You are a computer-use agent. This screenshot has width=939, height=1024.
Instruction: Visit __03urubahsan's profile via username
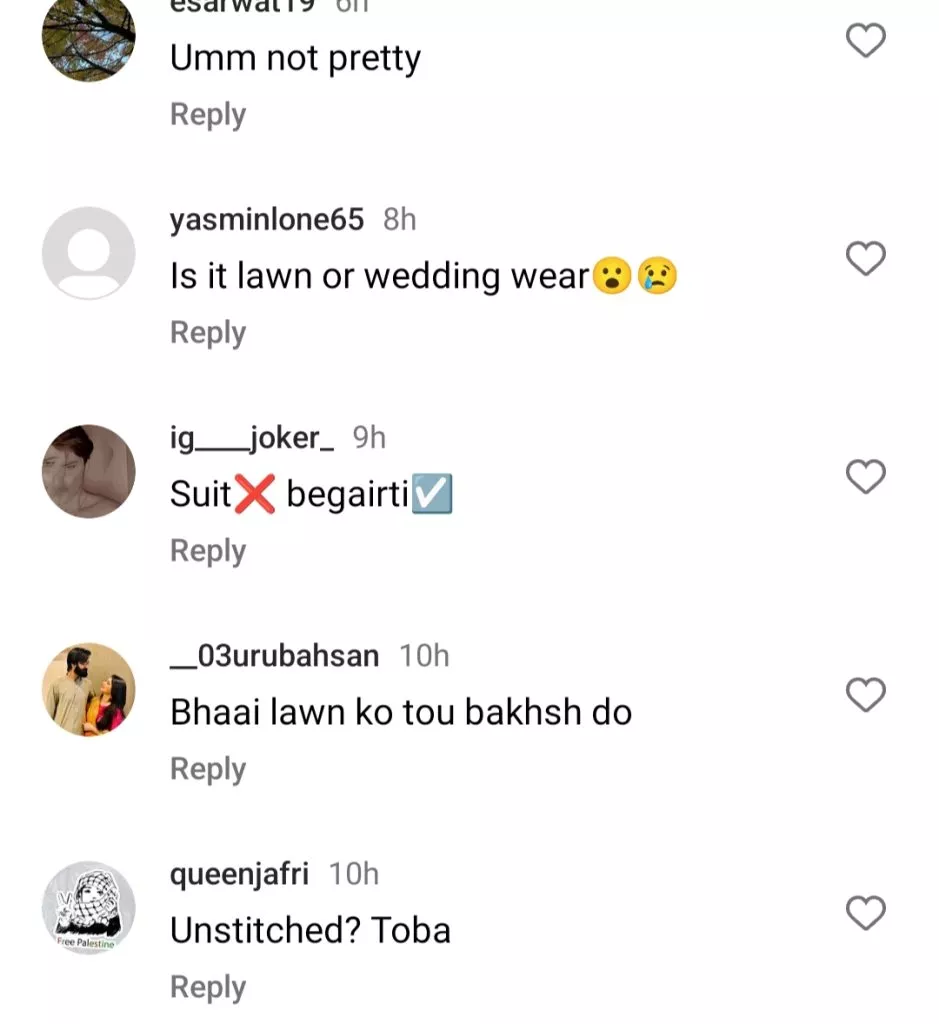pyautogui.click(x=275, y=656)
